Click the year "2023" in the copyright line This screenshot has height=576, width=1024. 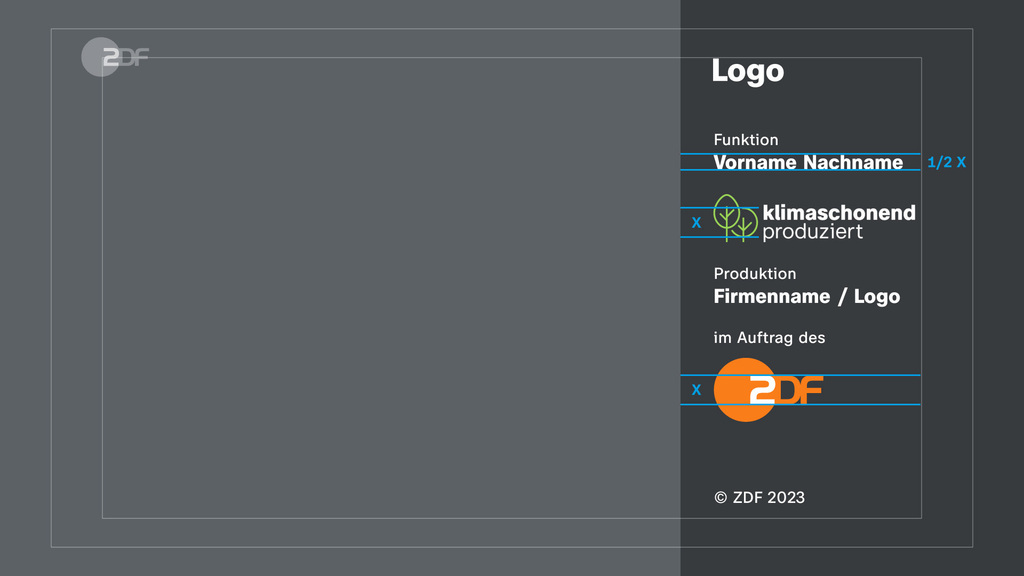[x=786, y=498]
